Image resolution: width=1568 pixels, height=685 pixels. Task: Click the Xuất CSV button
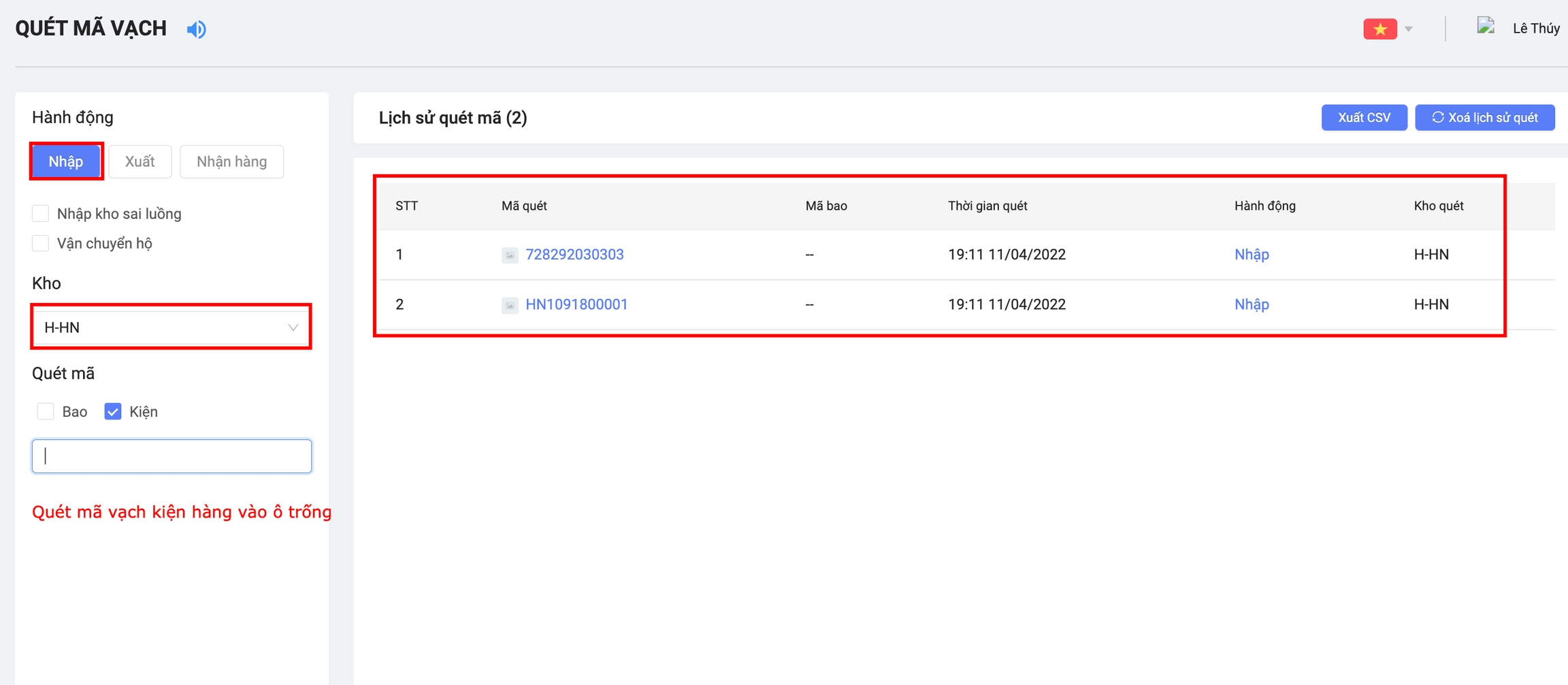[1364, 118]
